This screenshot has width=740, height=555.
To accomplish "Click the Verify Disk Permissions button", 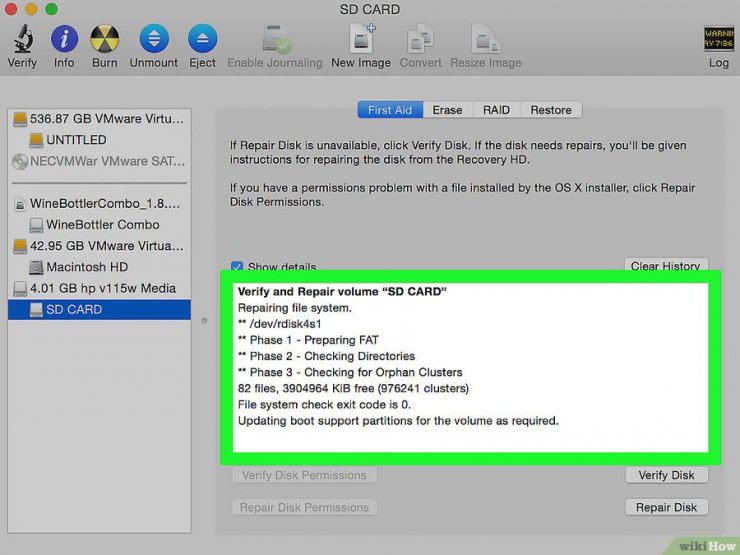I will coord(304,475).
